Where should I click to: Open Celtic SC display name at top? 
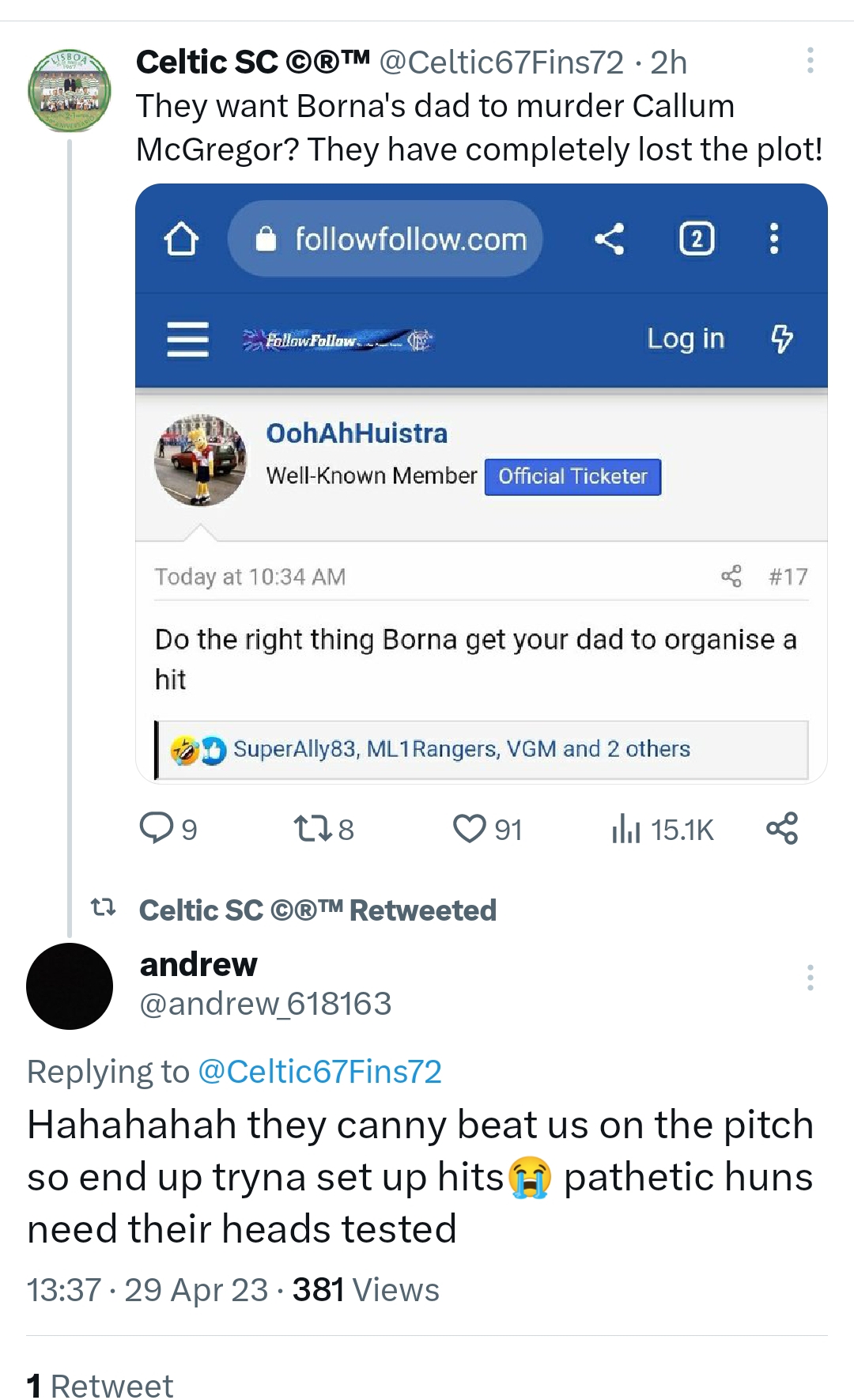(x=252, y=62)
